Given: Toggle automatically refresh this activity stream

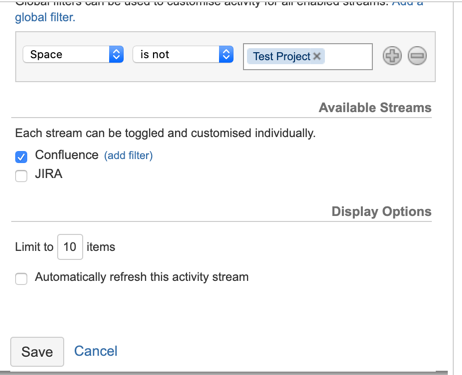Looking at the screenshot, I should (21, 279).
